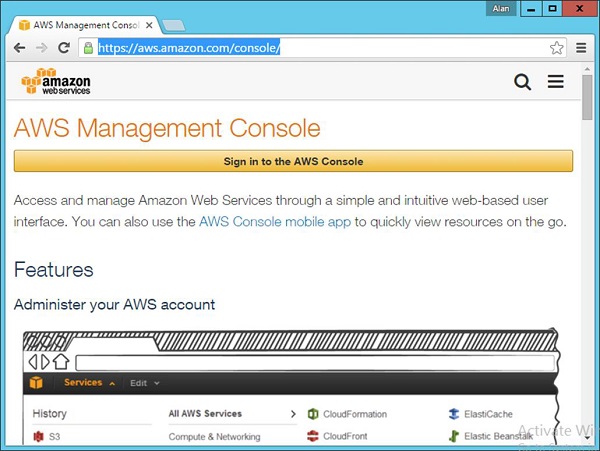600x451 pixels.
Task: Open site search with the magnifier icon
Action: point(522,82)
